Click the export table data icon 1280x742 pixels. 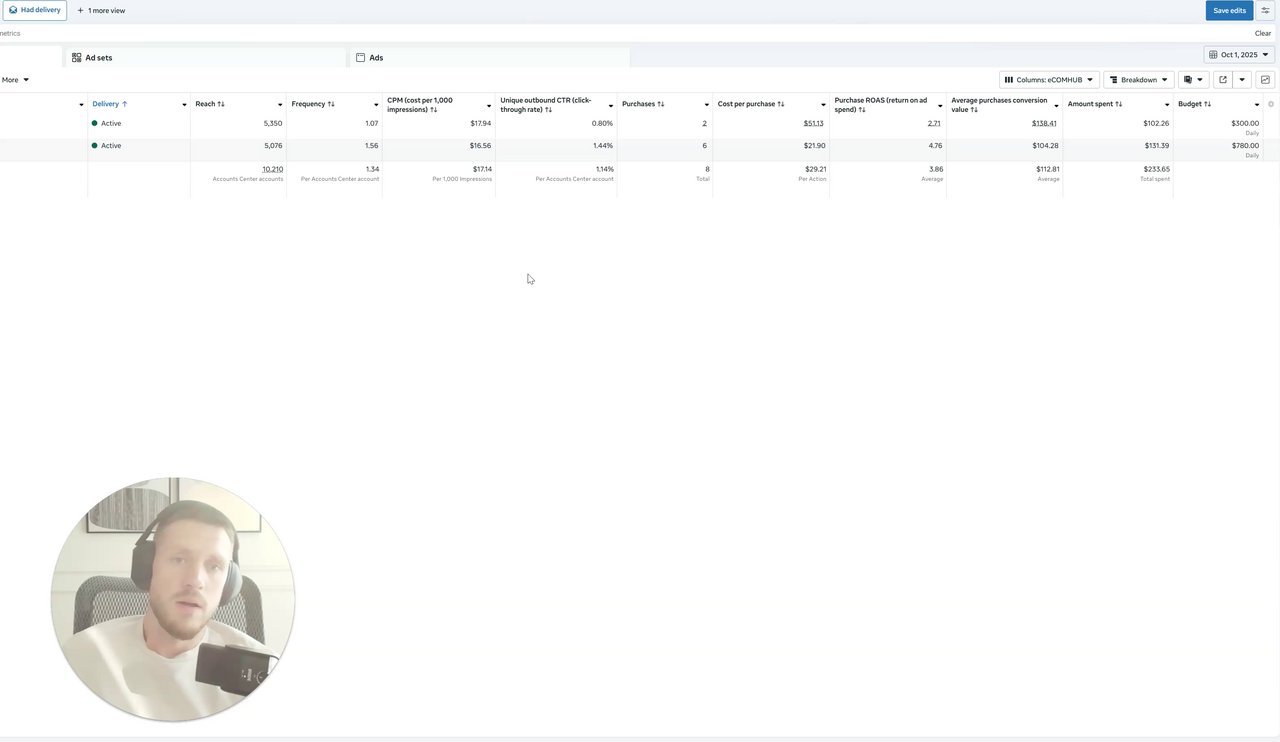coord(1222,80)
